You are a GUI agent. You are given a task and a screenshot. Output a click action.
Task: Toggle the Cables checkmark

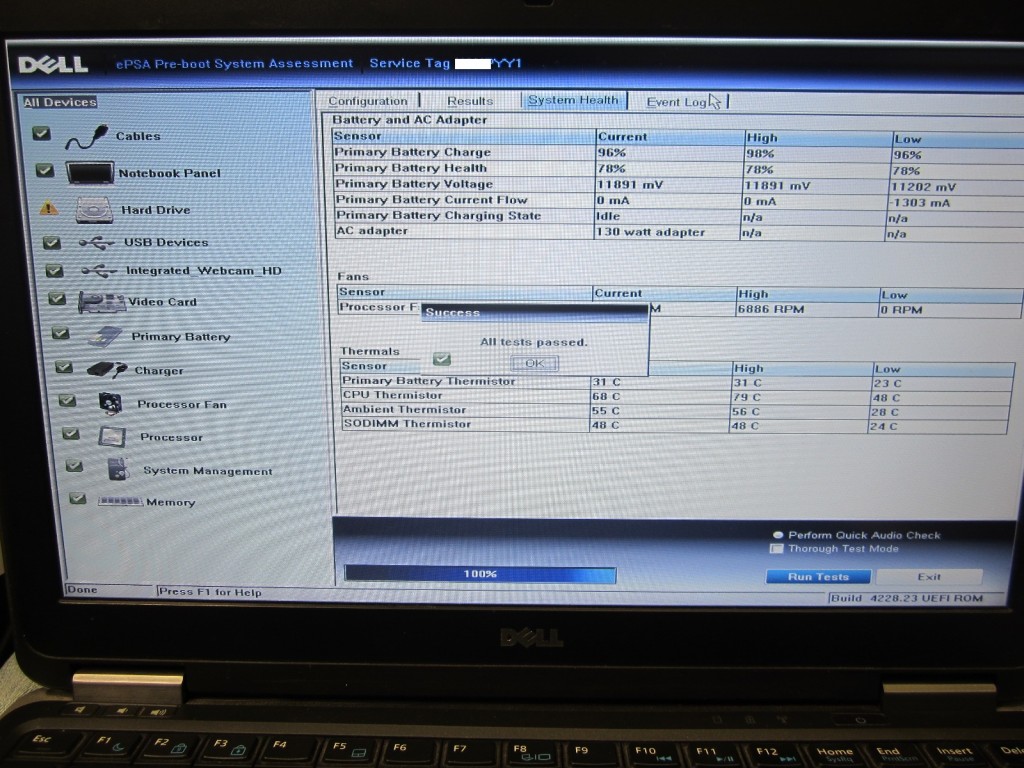(x=41, y=134)
